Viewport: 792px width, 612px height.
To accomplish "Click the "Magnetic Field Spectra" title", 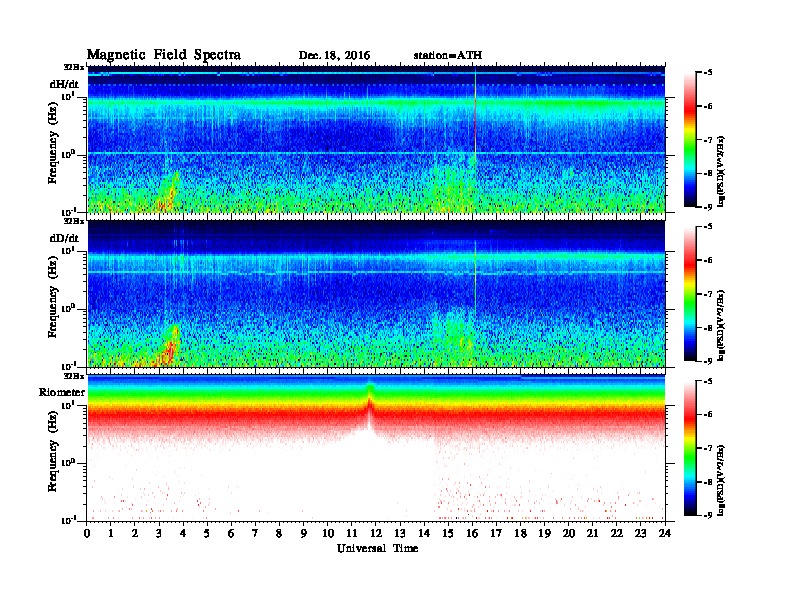I will (164, 55).
